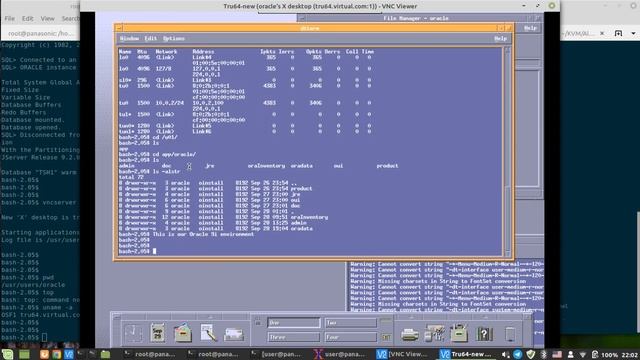Open the Application Manager icon on panel
The width and height of the screenshot is (640, 360).
(459, 333)
